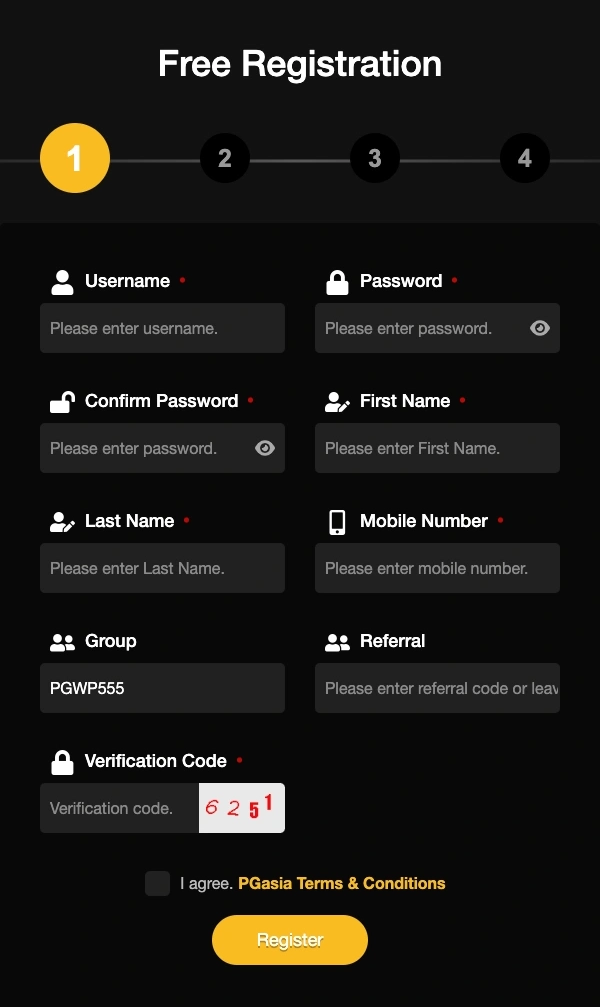Click the Last Name user-edit icon

pyautogui.click(x=62, y=521)
